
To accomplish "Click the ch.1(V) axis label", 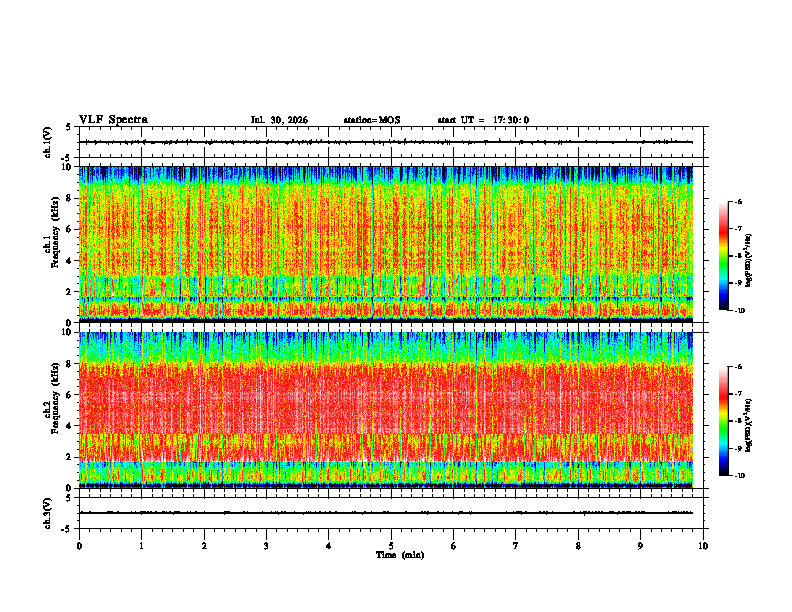I will click(49, 142).
